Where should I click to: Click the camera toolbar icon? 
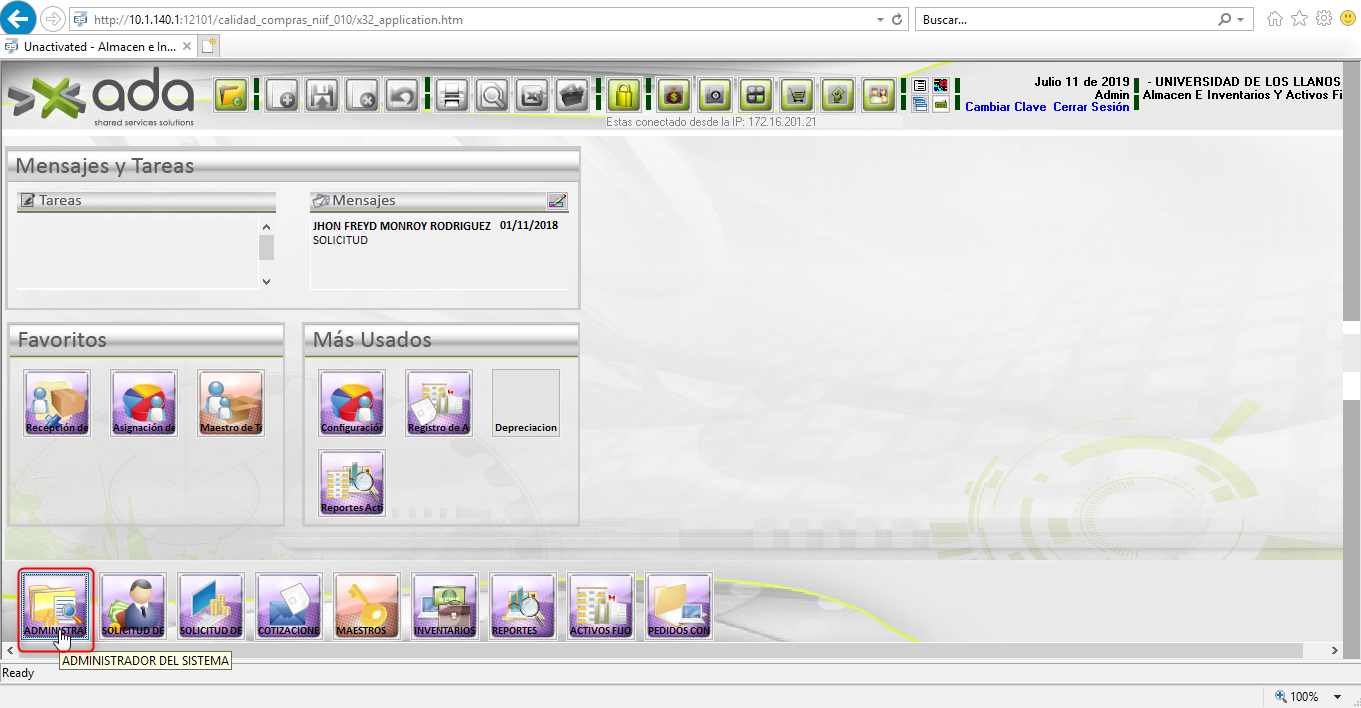(715, 96)
